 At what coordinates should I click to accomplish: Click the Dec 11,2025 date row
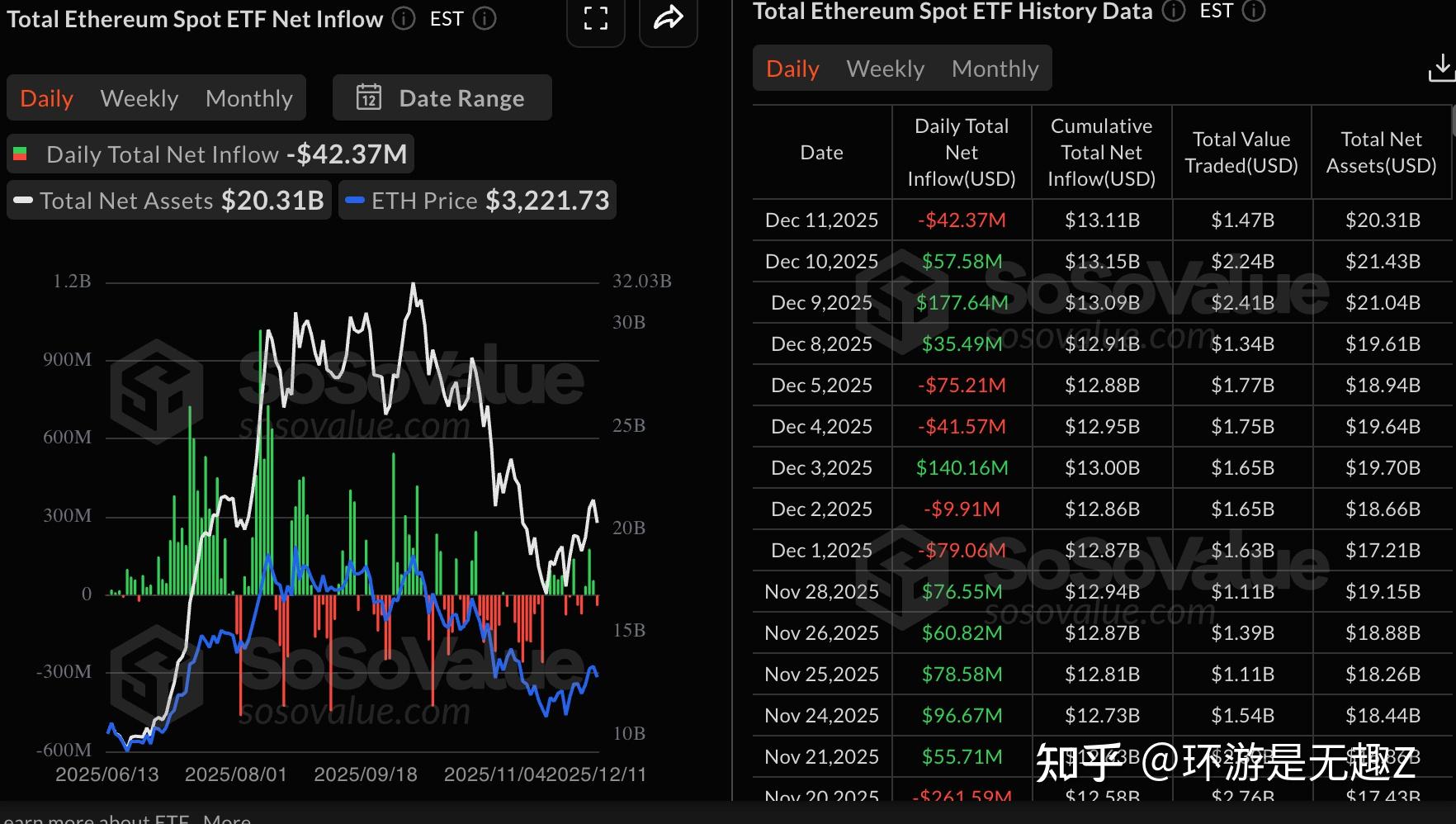(x=821, y=220)
